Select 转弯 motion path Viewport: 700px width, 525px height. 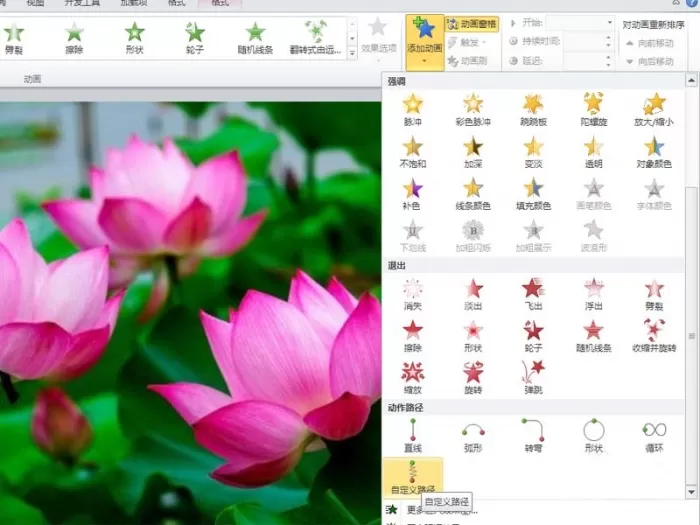coord(533,436)
